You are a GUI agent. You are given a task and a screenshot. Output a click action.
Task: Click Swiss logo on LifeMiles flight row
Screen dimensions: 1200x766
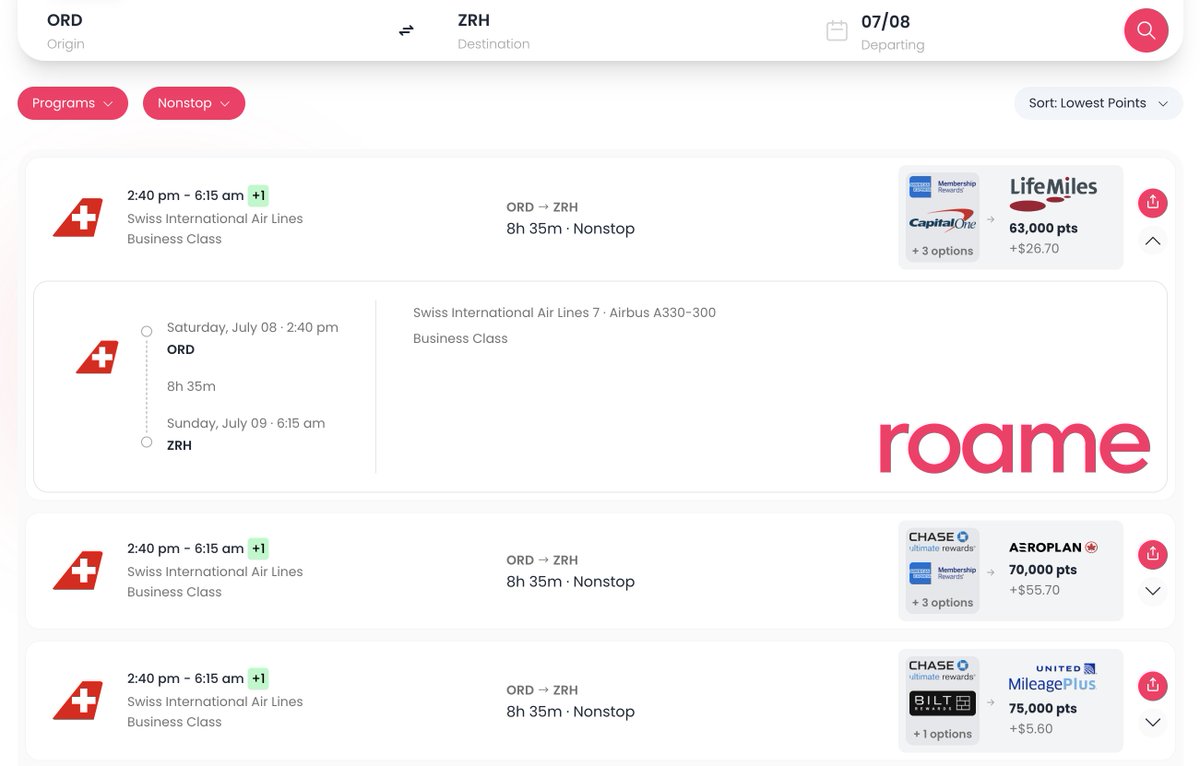pos(78,217)
